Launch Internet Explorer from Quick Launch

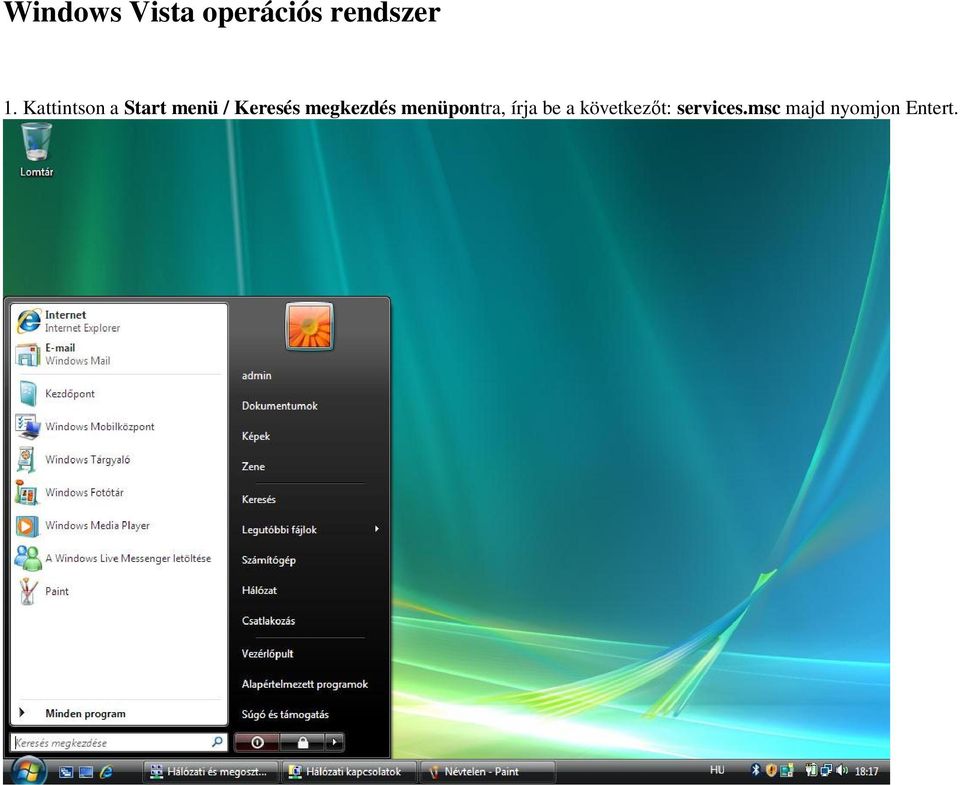tap(107, 772)
